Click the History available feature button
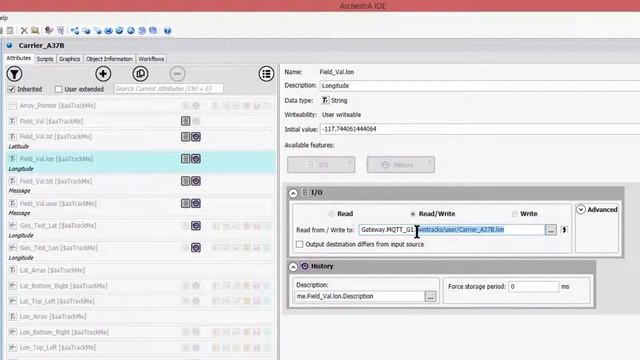Screen dimensions: 640x360 click(401, 164)
